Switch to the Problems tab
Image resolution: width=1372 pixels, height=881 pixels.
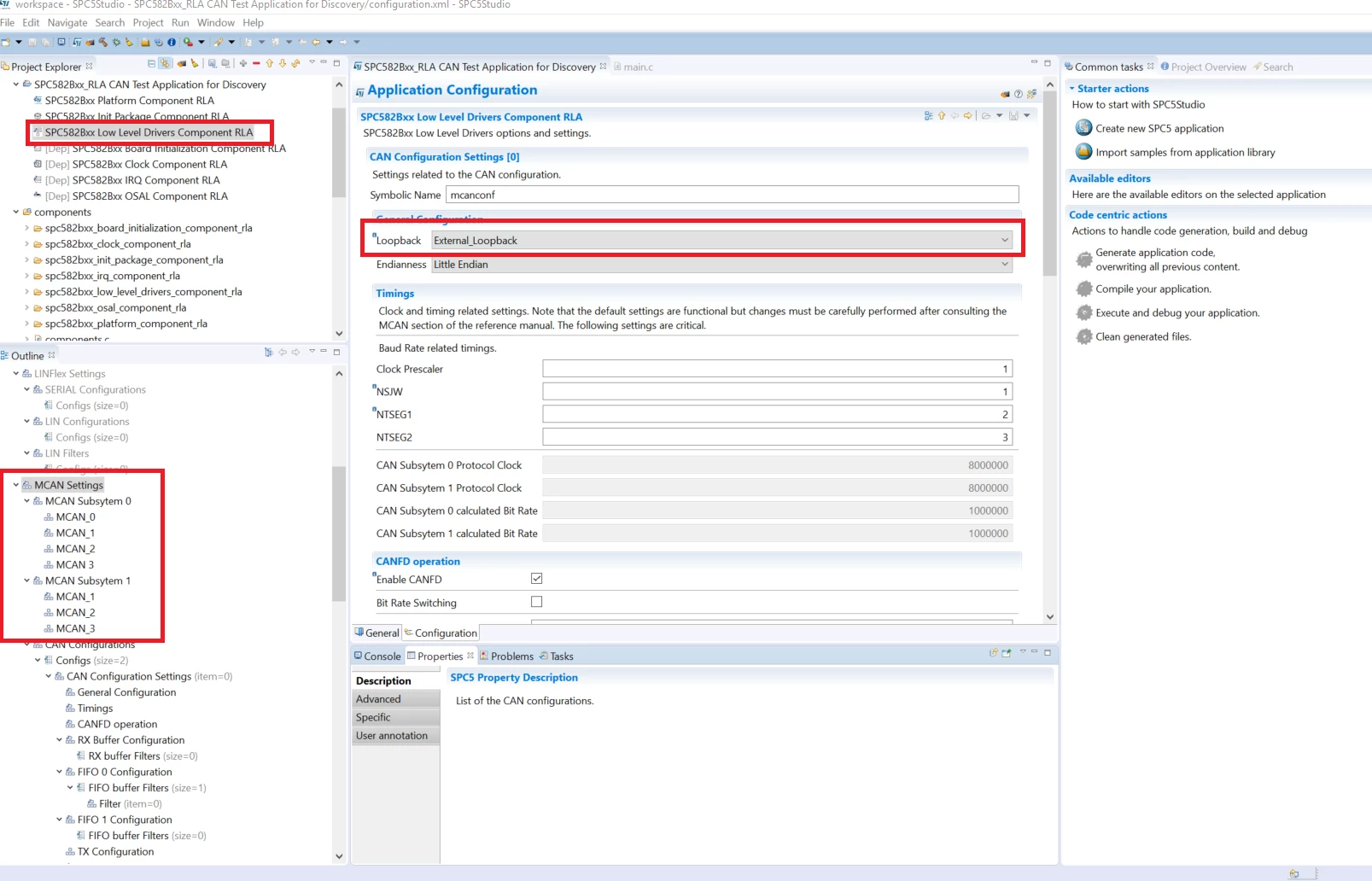[506, 656]
